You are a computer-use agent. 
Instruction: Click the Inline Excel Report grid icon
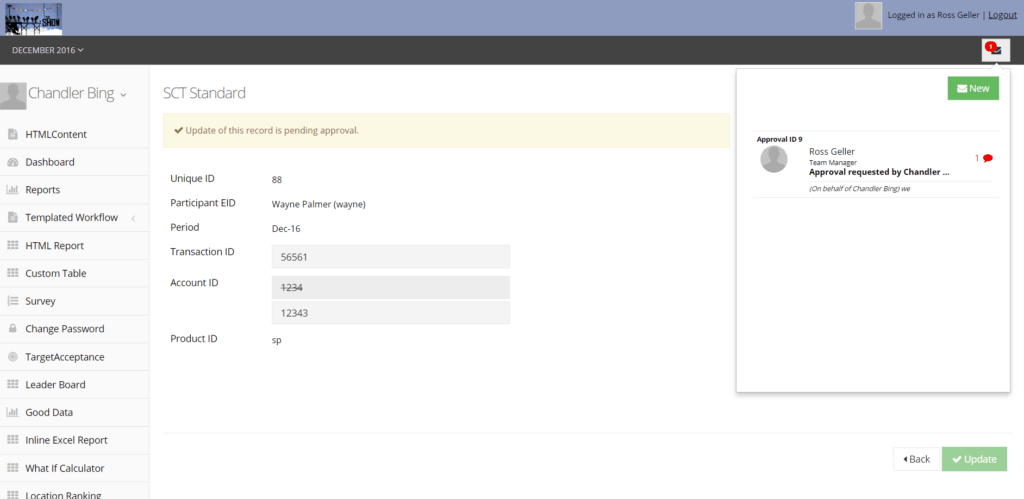[12, 440]
